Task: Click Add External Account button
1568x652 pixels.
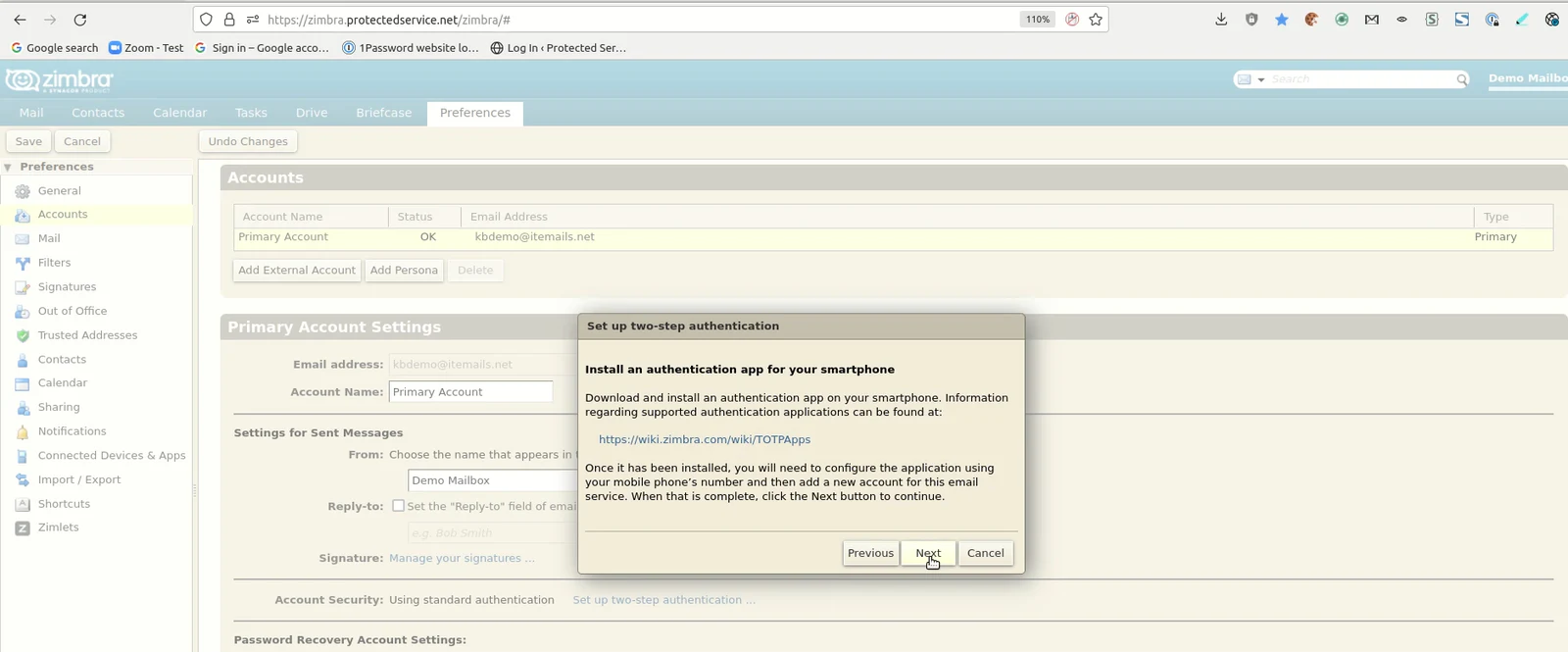Action: 297,271
